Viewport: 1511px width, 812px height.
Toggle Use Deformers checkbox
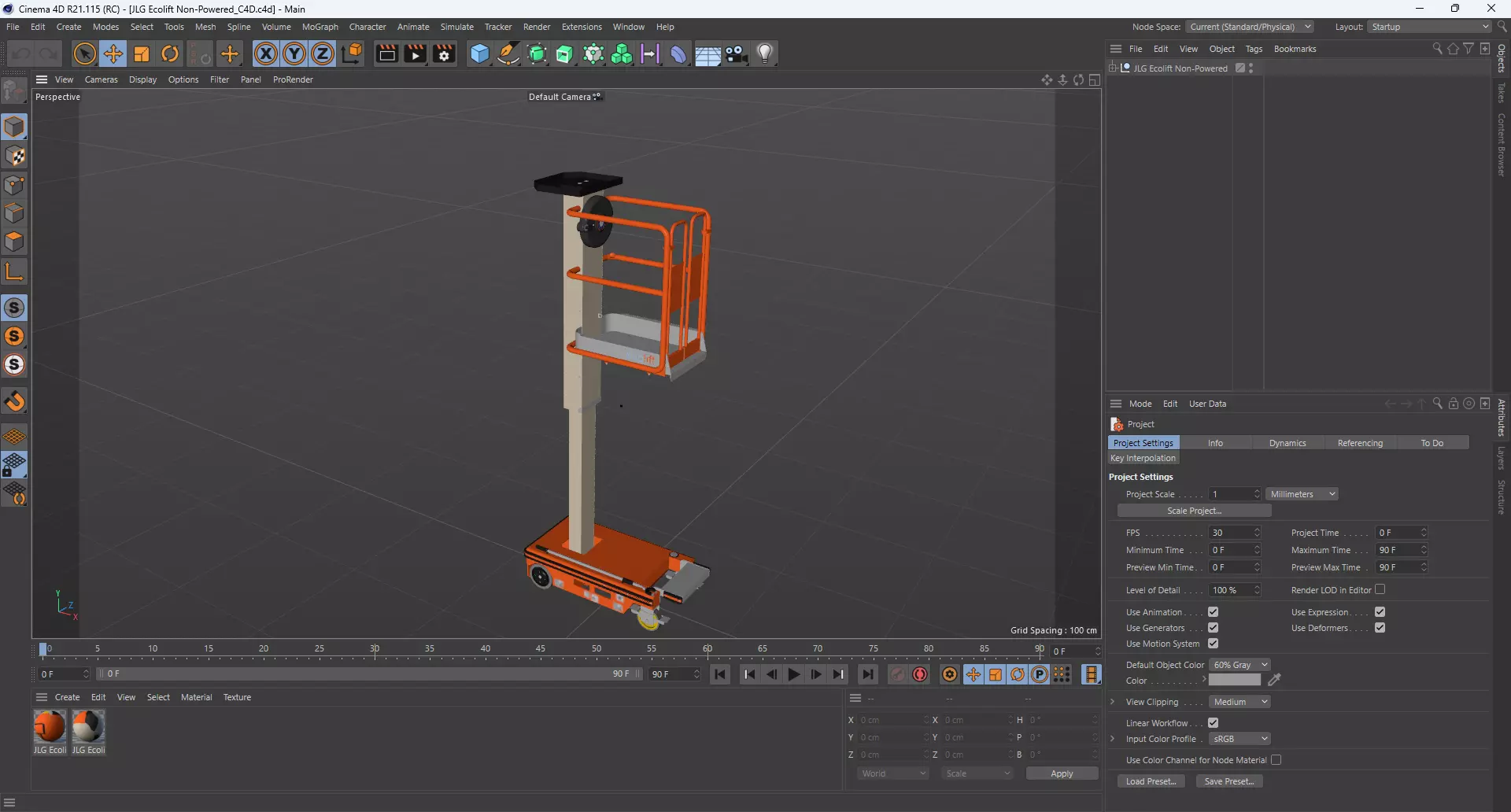1380,628
